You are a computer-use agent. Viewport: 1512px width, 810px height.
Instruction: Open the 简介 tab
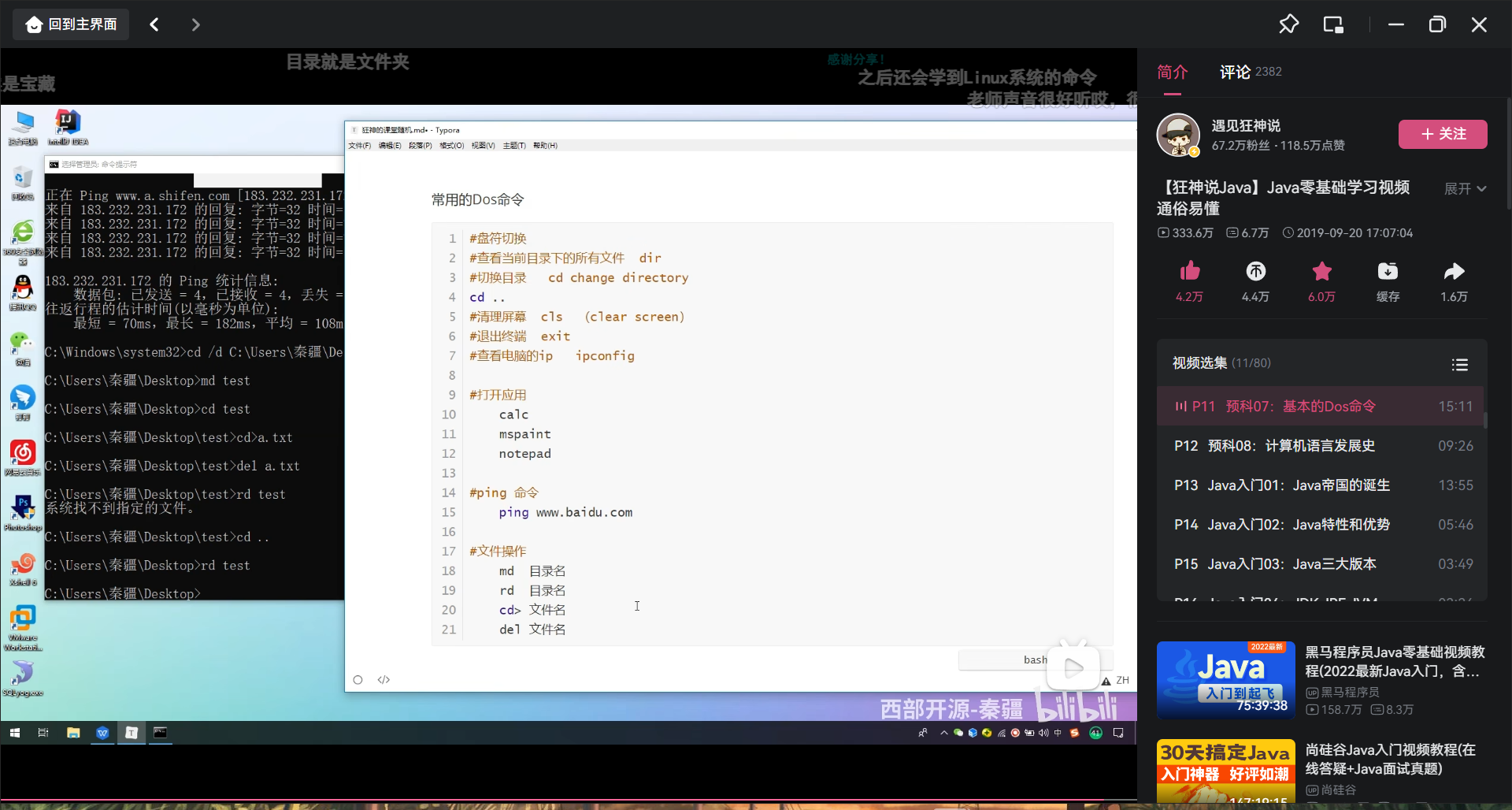coord(1172,72)
